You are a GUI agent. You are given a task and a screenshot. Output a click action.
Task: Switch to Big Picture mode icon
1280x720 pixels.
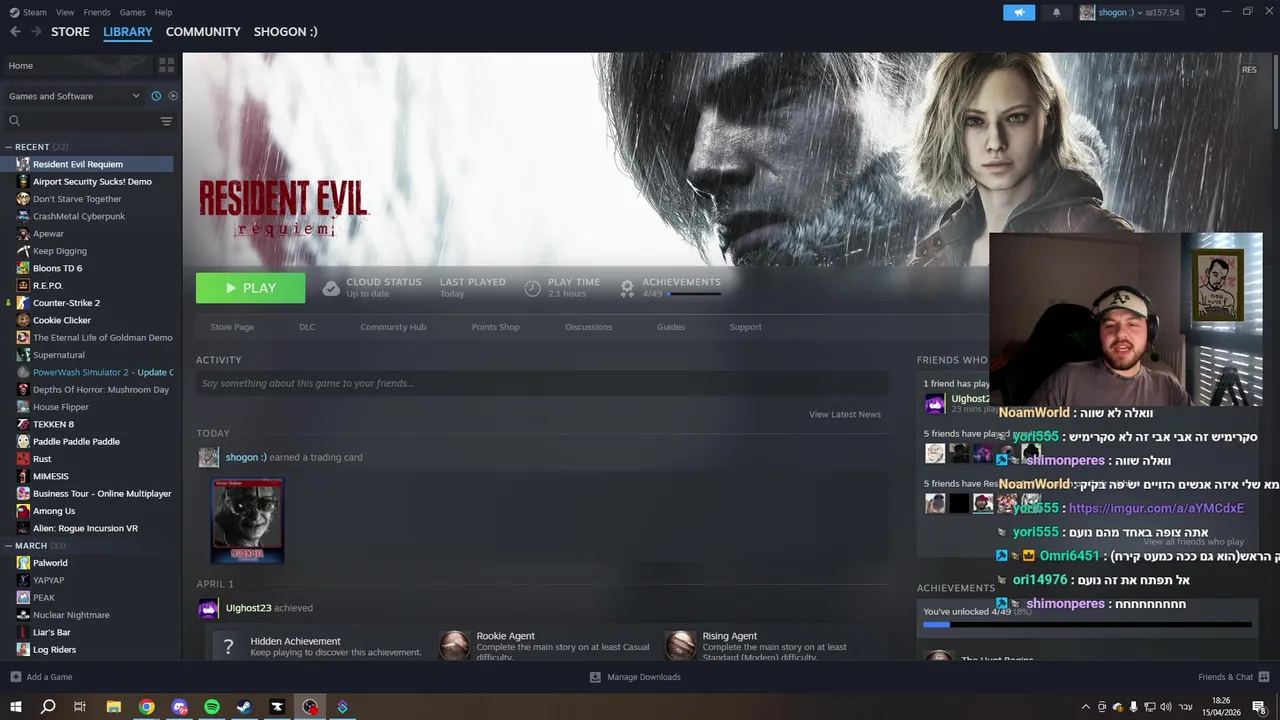coord(1200,12)
